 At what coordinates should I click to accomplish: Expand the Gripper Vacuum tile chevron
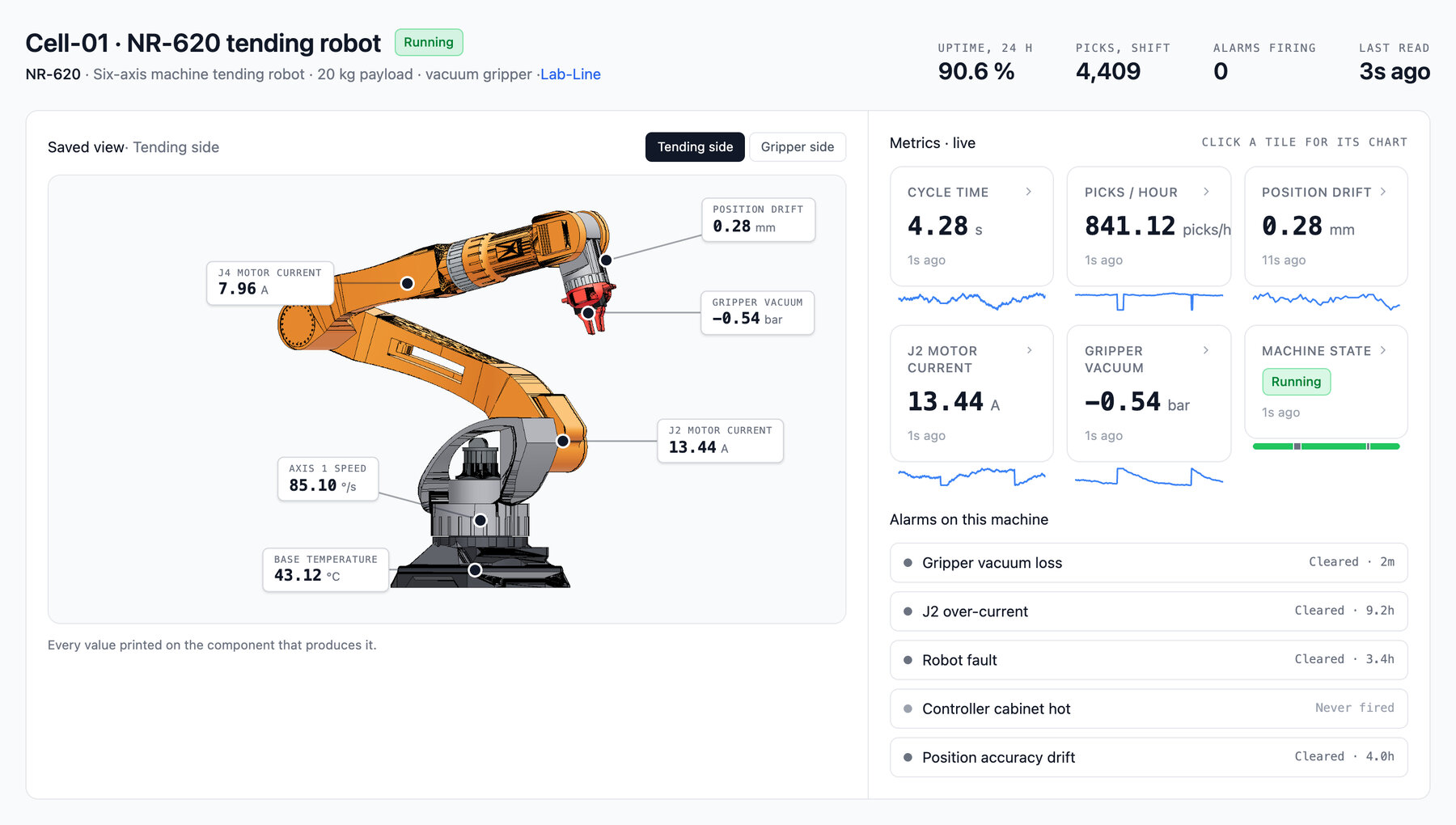[x=1206, y=350]
